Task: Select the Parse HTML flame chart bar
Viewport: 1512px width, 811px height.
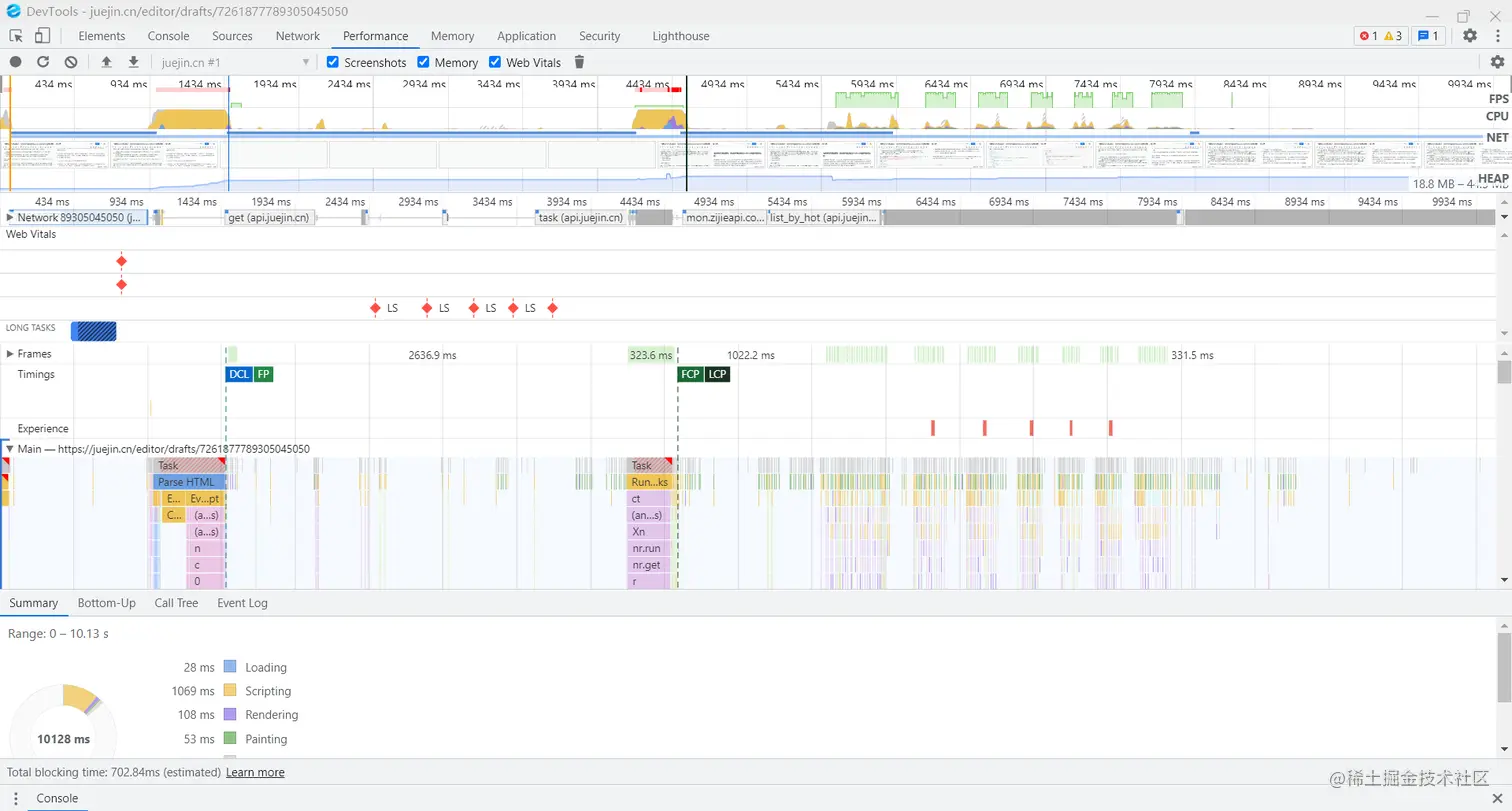Action: 190,482
